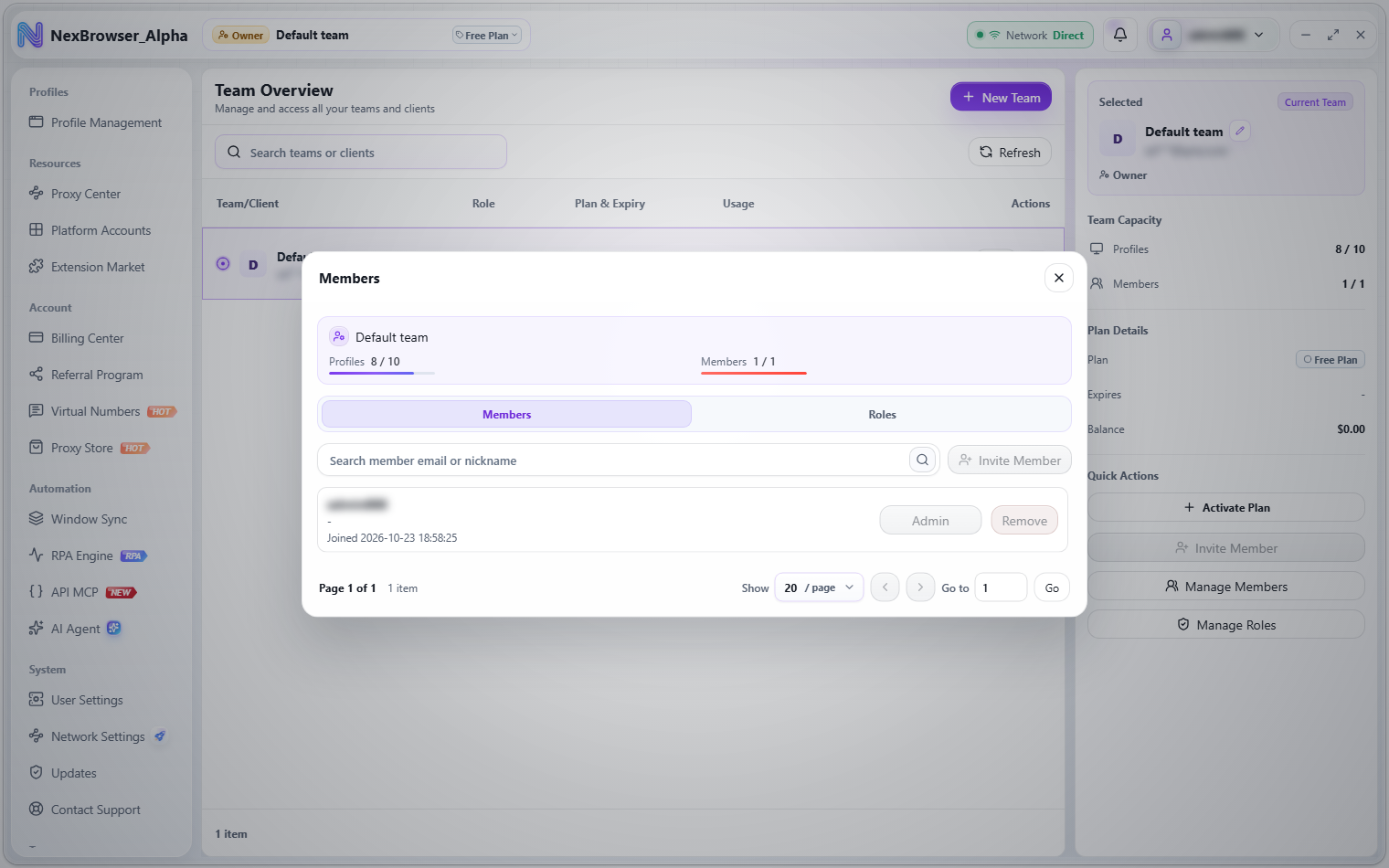Open API MCP in sidebar
Viewport: 1389px width, 868px height.
[81, 592]
